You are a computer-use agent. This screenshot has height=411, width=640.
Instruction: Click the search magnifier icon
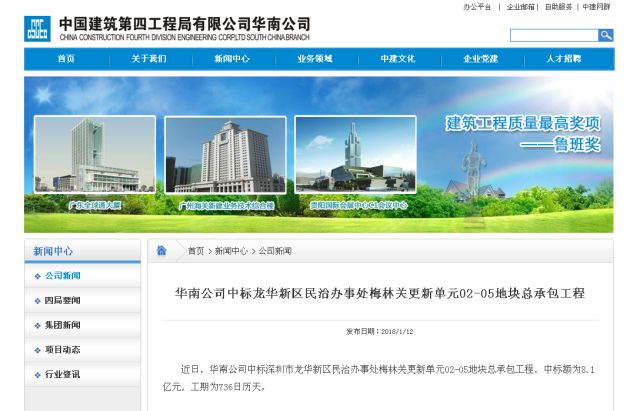click(x=605, y=35)
